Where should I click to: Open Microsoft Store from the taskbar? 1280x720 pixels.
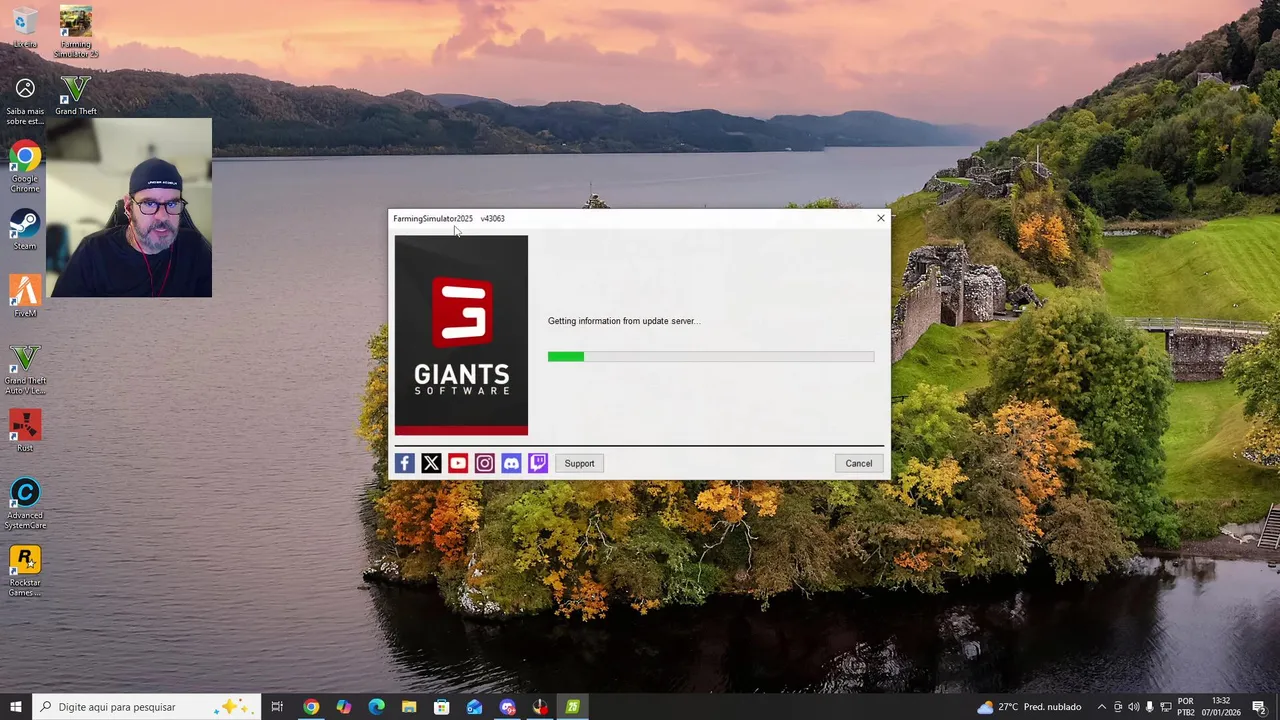pyautogui.click(x=442, y=707)
